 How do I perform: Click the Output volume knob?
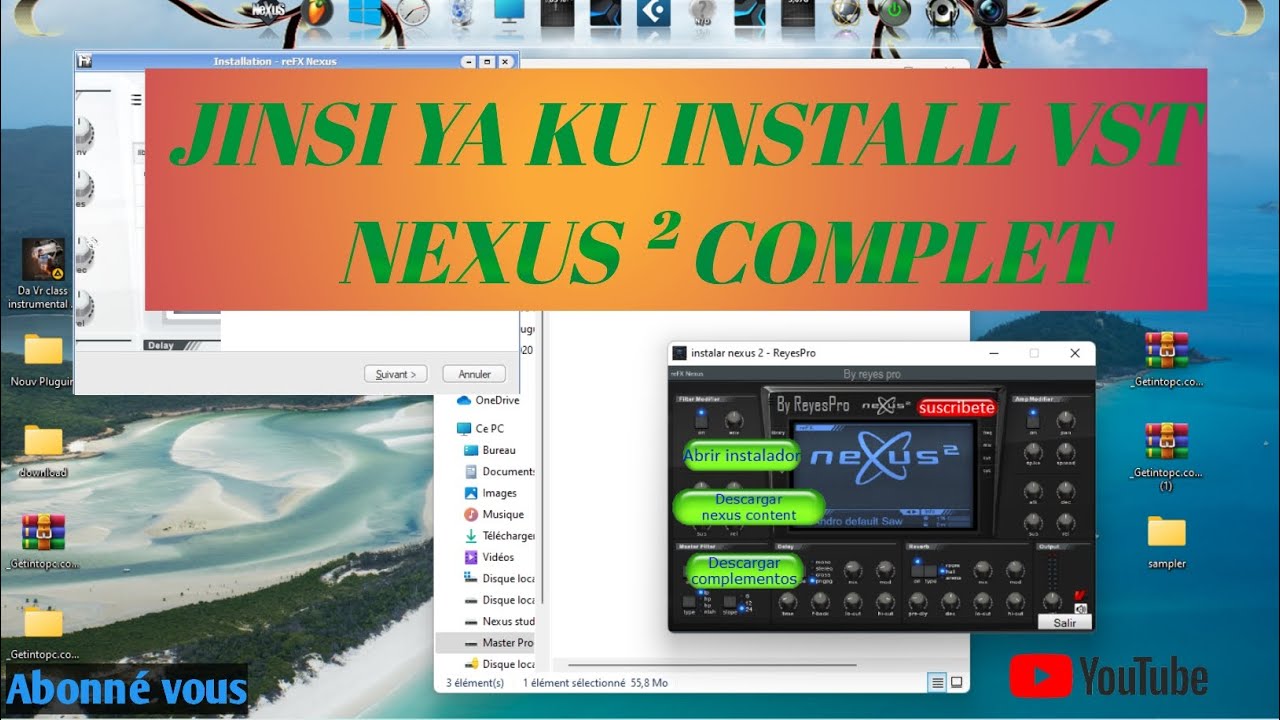click(1051, 600)
